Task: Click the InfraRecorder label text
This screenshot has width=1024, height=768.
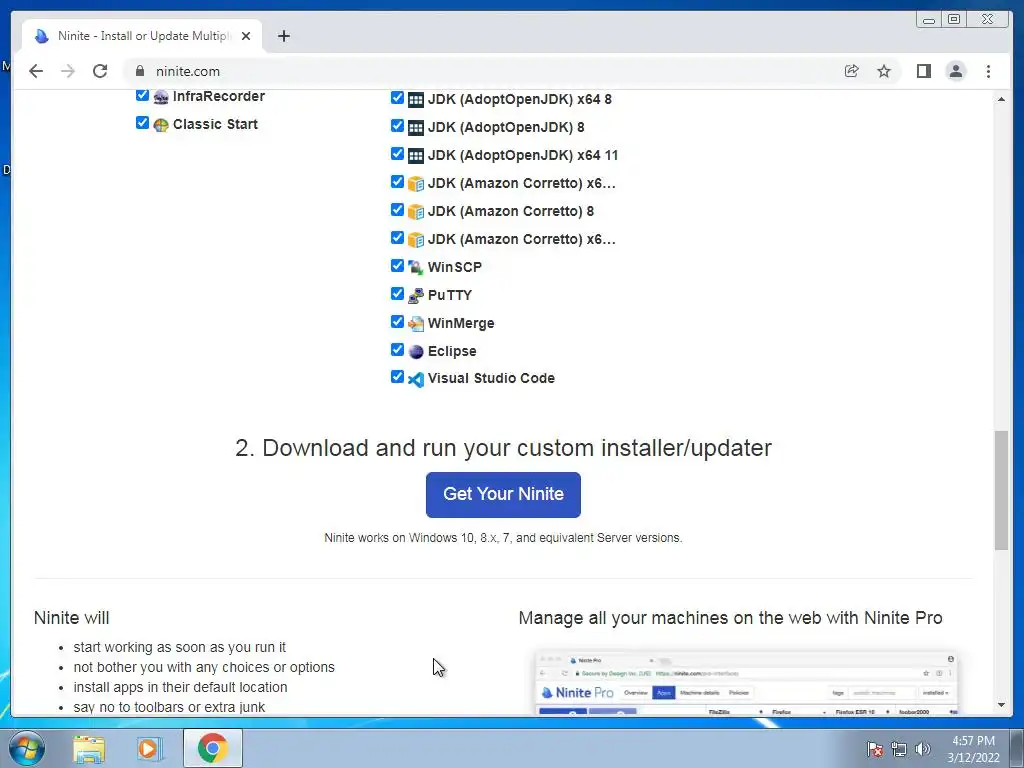Action: click(219, 97)
